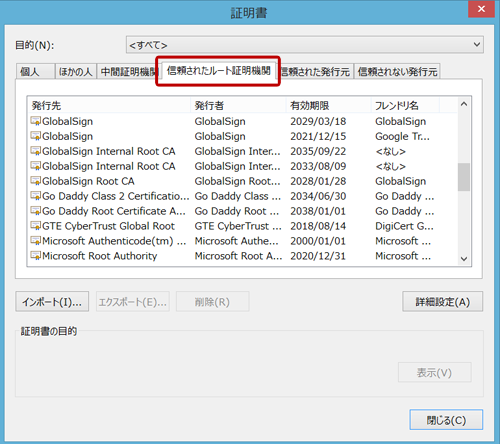Click the 詳細設定(A) button
This screenshot has height=444, width=500.
click(x=443, y=302)
